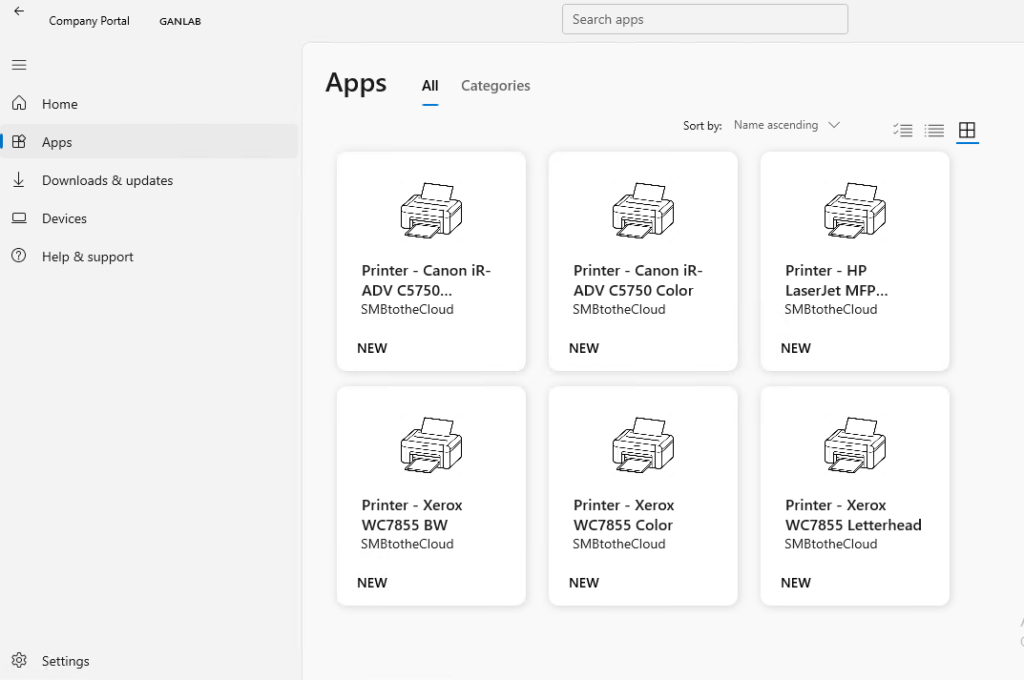Click the back arrow icon
This screenshot has height=680, width=1024.
point(19,12)
